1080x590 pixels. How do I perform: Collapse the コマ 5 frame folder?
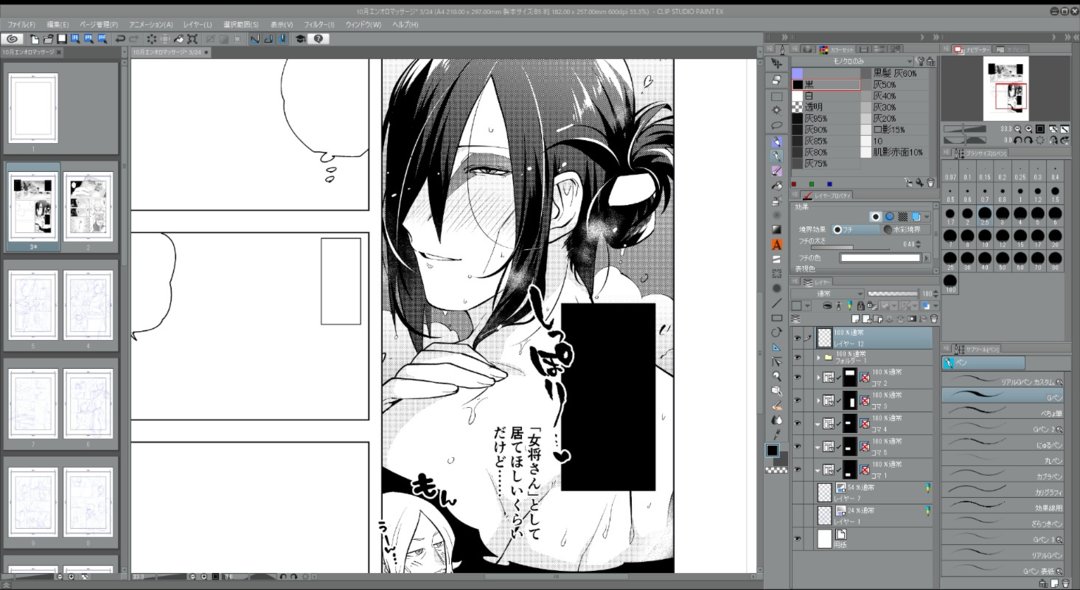pyautogui.click(x=818, y=447)
